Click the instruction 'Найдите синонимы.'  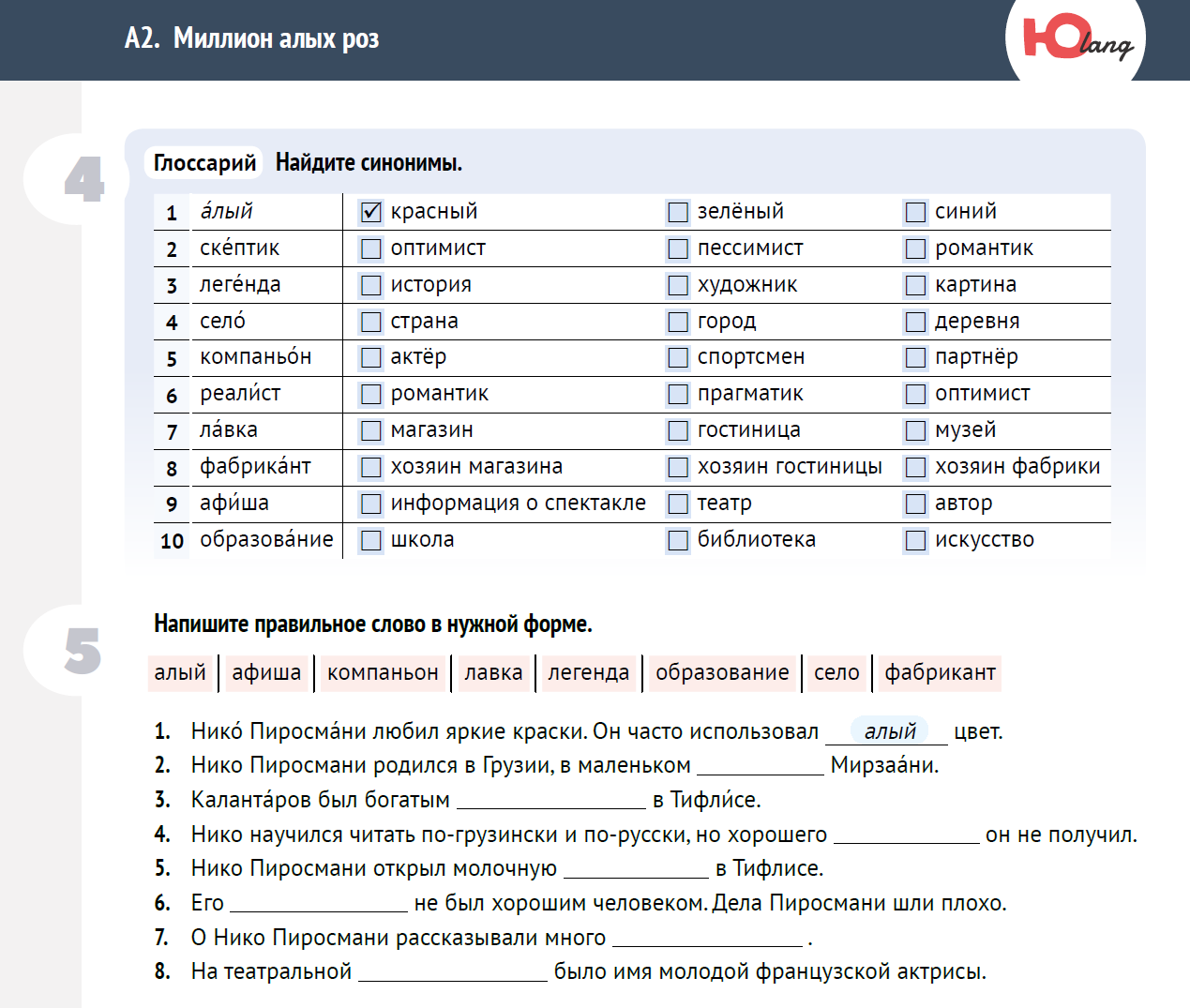pyautogui.click(x=369, y=163)
